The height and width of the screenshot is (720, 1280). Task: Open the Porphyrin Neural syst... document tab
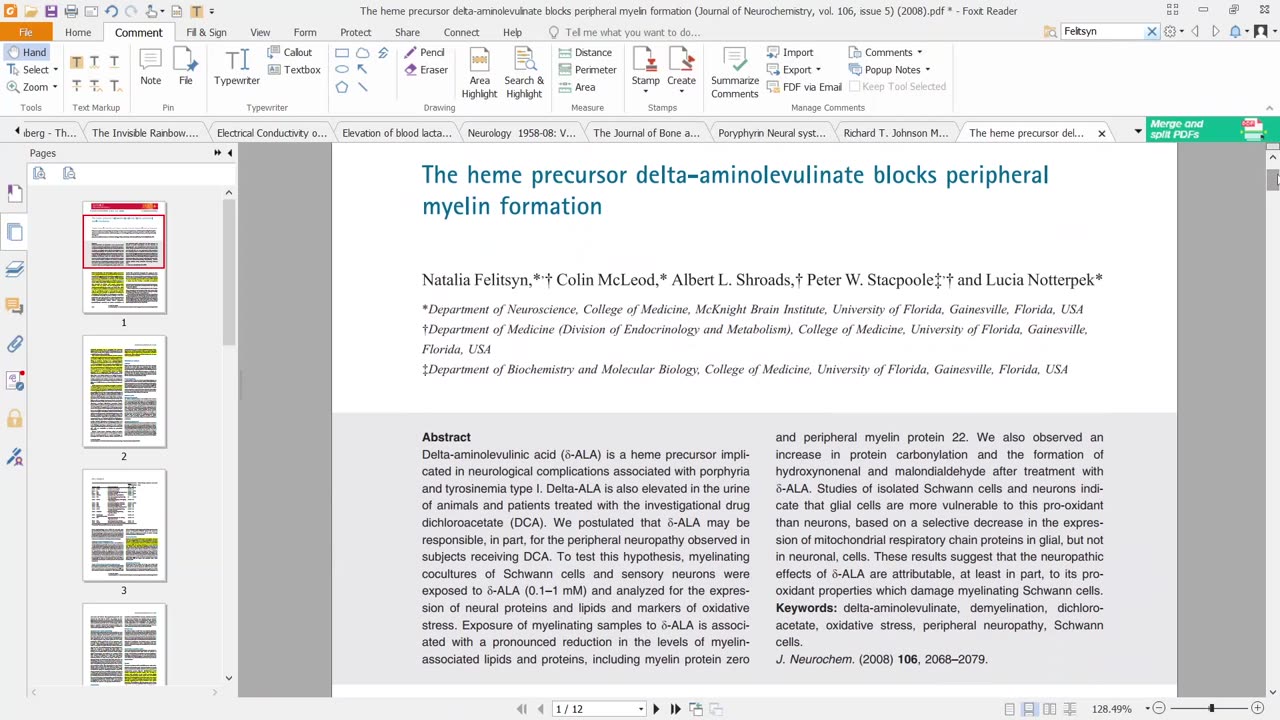click(x=771, y=133)
